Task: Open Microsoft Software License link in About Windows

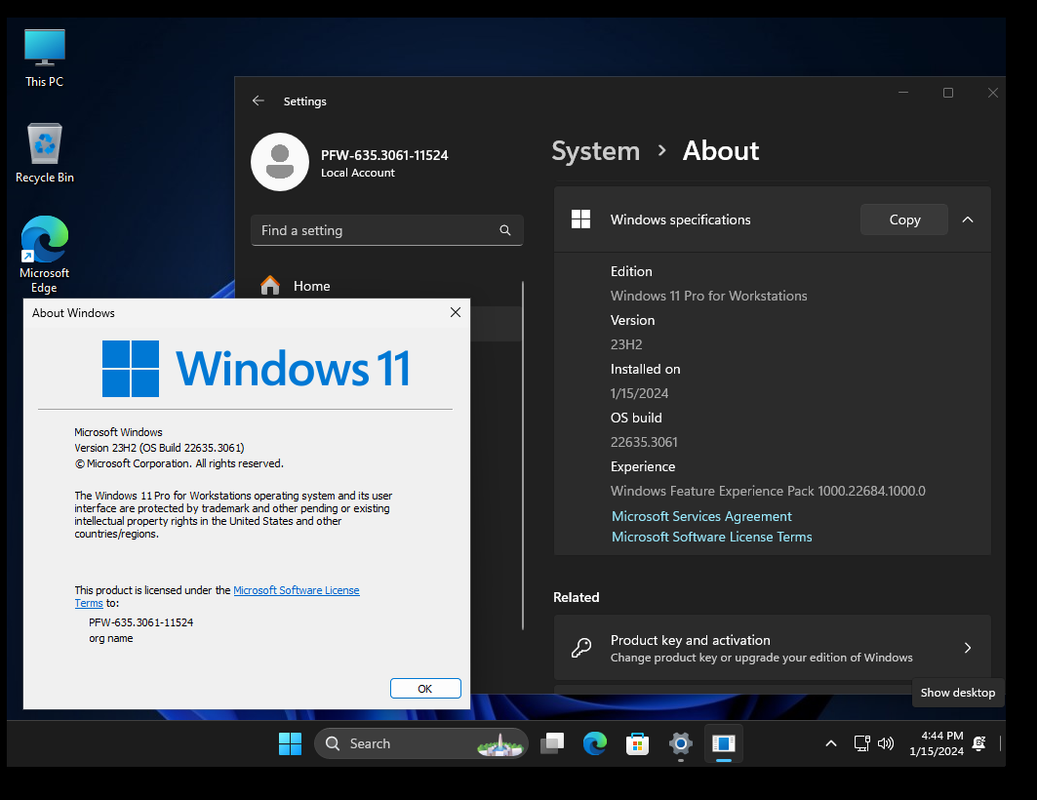Action: [296, 590]
